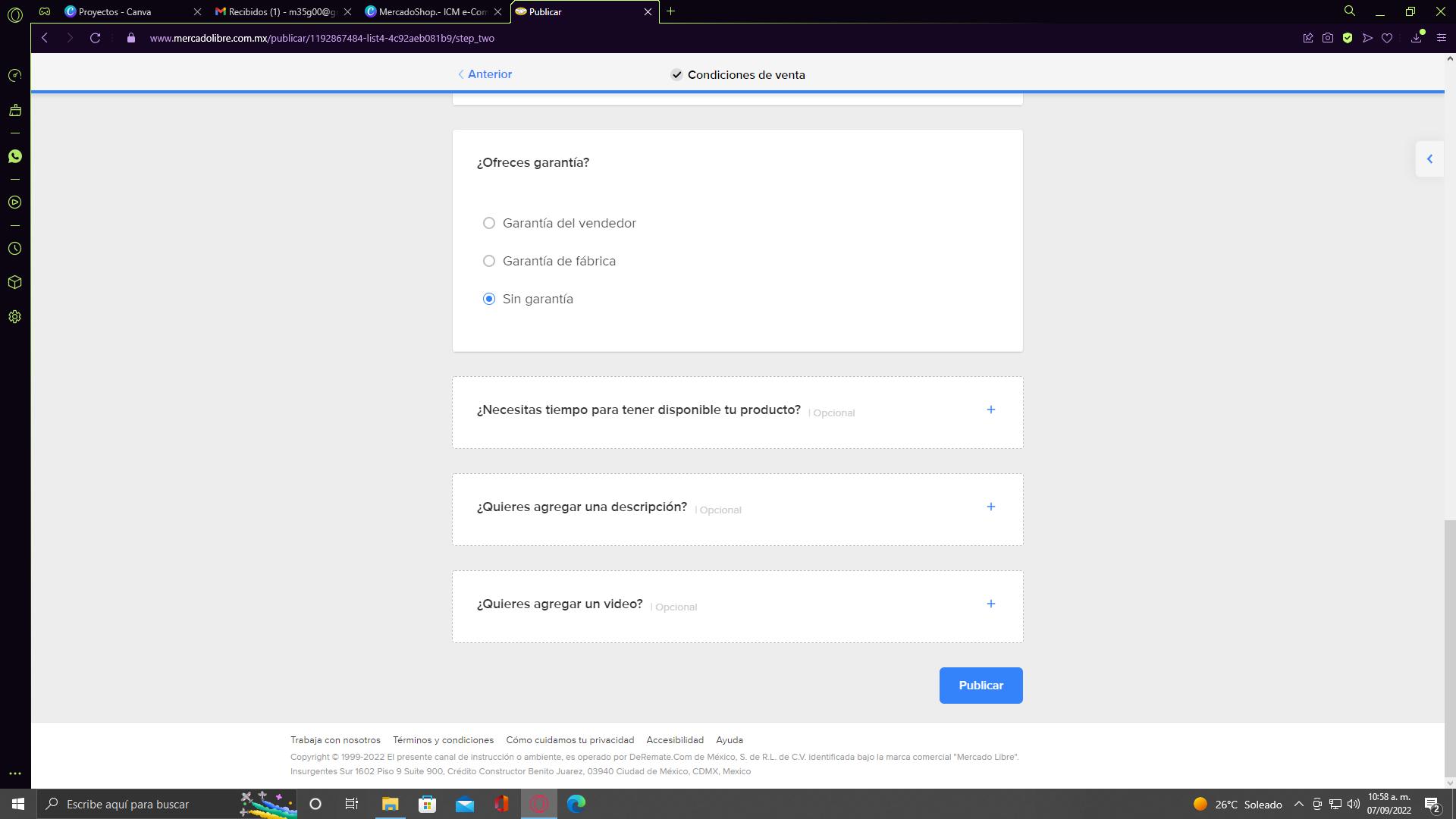Screen dimensions: 1456x819
Task: Expand the add description section
Action: 990,507
